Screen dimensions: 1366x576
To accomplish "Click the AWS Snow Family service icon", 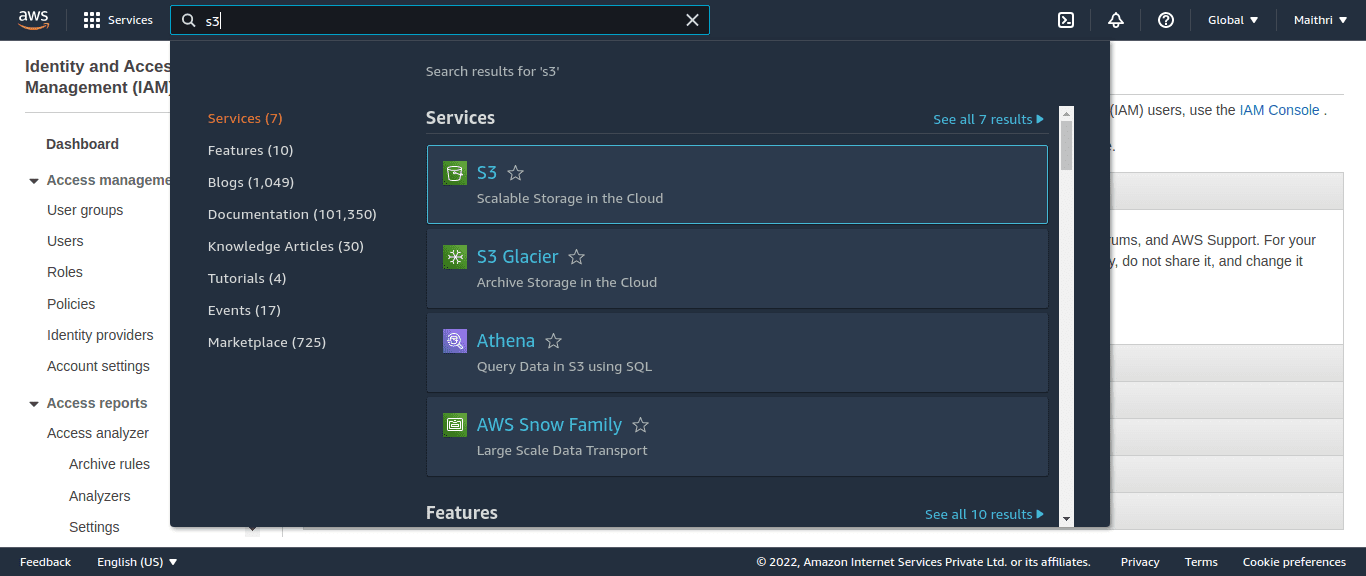I will (455, 425).
